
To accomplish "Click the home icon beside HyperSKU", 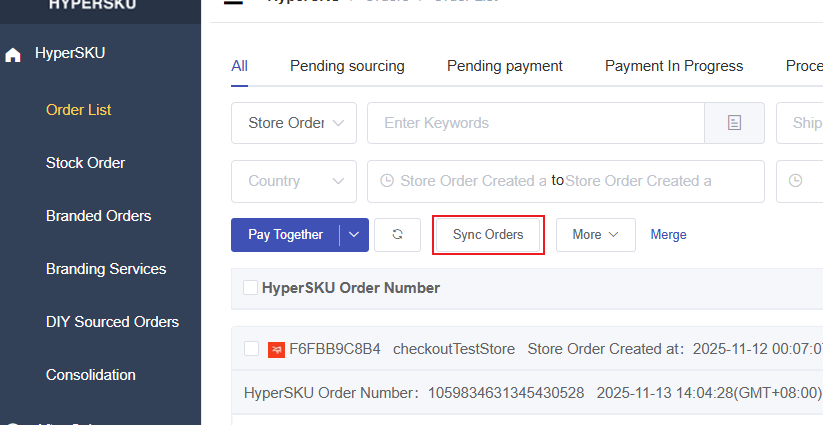I will 13,55.
